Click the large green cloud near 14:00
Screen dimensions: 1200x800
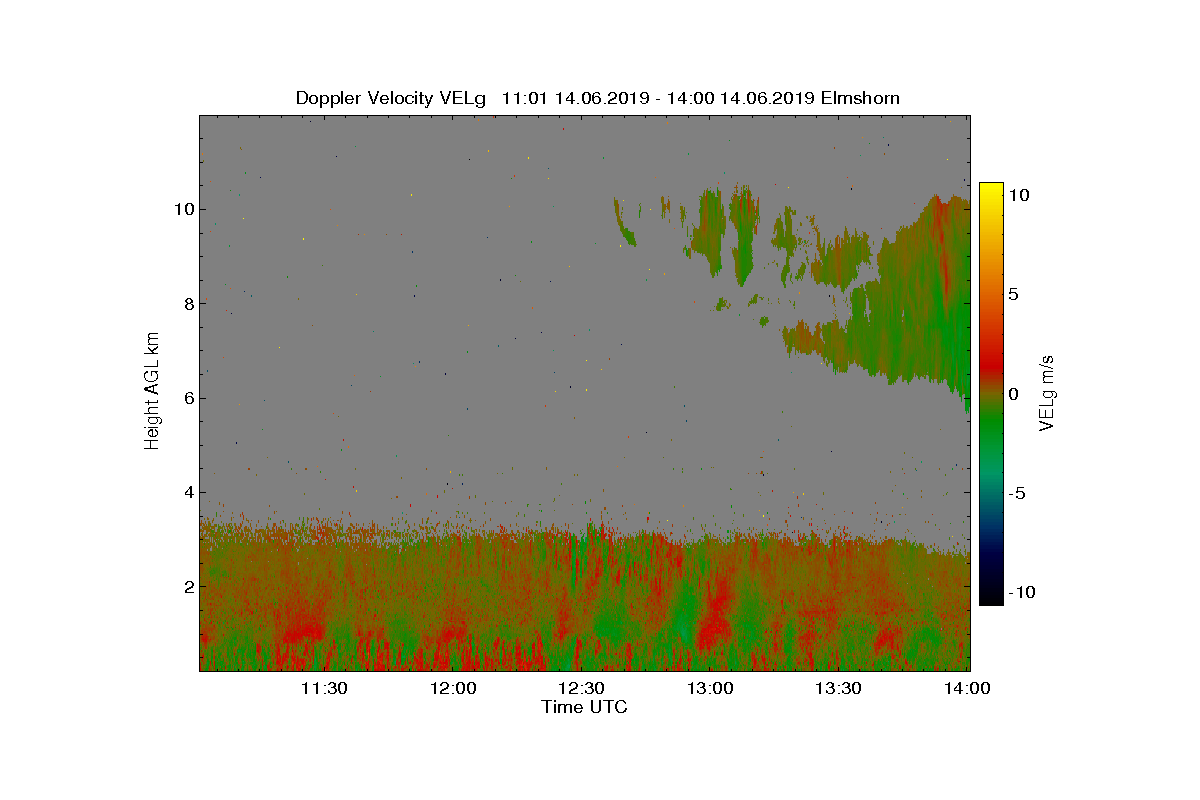(x=920, y=300)
